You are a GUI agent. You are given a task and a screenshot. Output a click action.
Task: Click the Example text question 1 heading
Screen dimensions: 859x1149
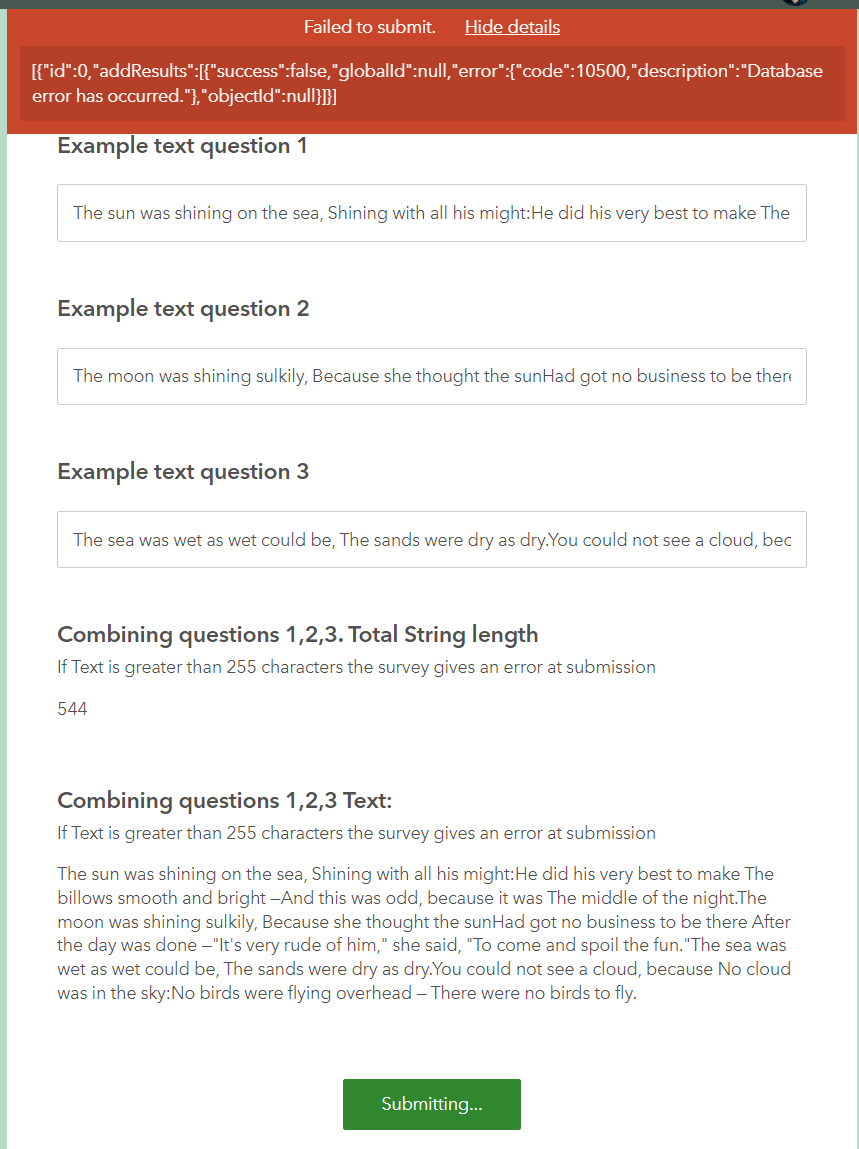point(181,145)
